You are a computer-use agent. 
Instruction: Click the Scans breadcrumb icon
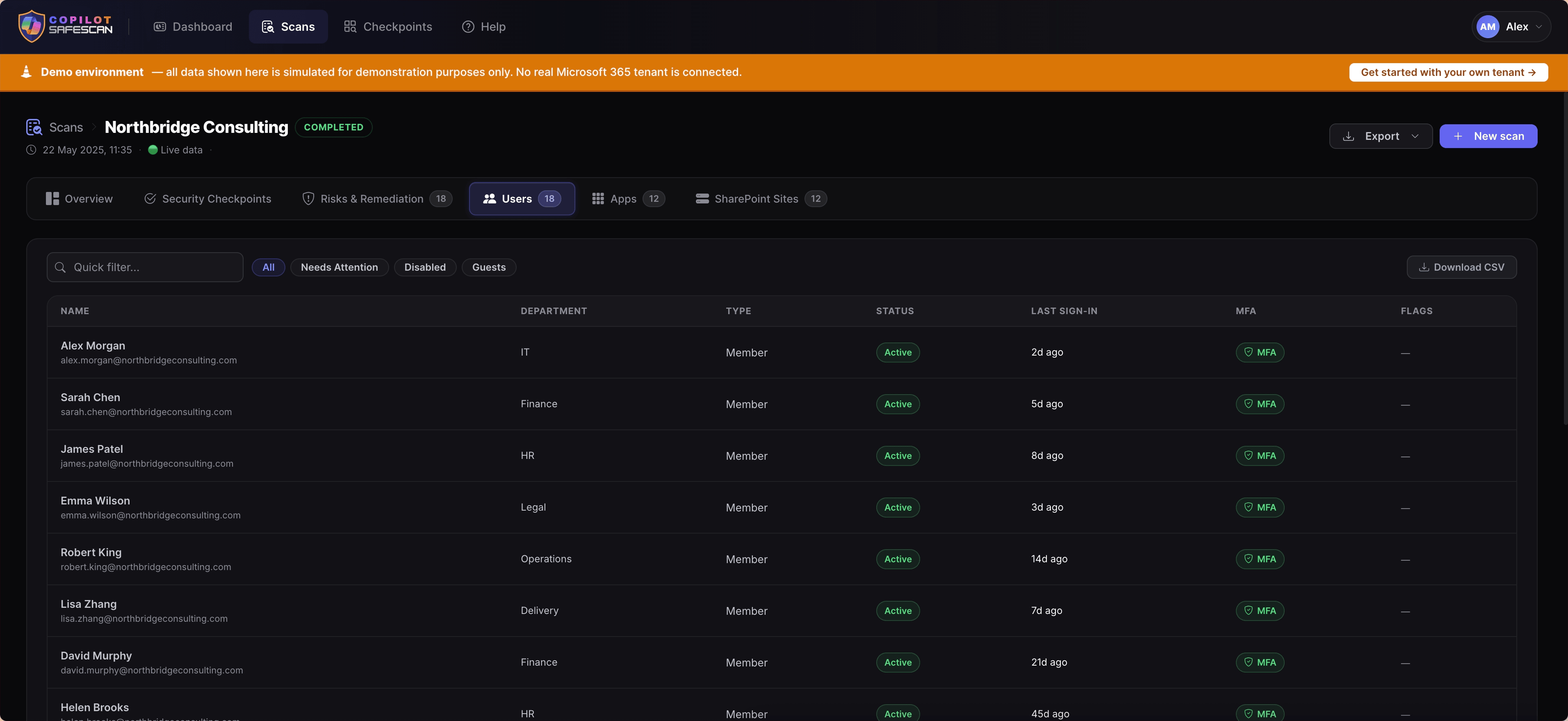click(34, 127)
